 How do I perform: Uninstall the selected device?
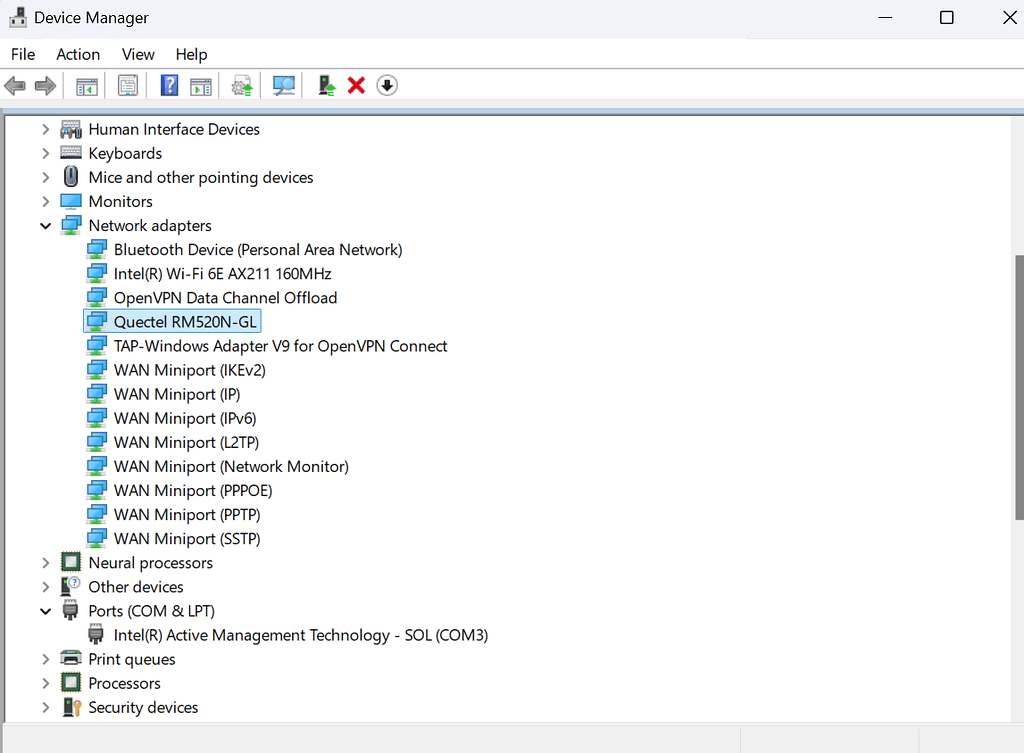tap(356, 85)
